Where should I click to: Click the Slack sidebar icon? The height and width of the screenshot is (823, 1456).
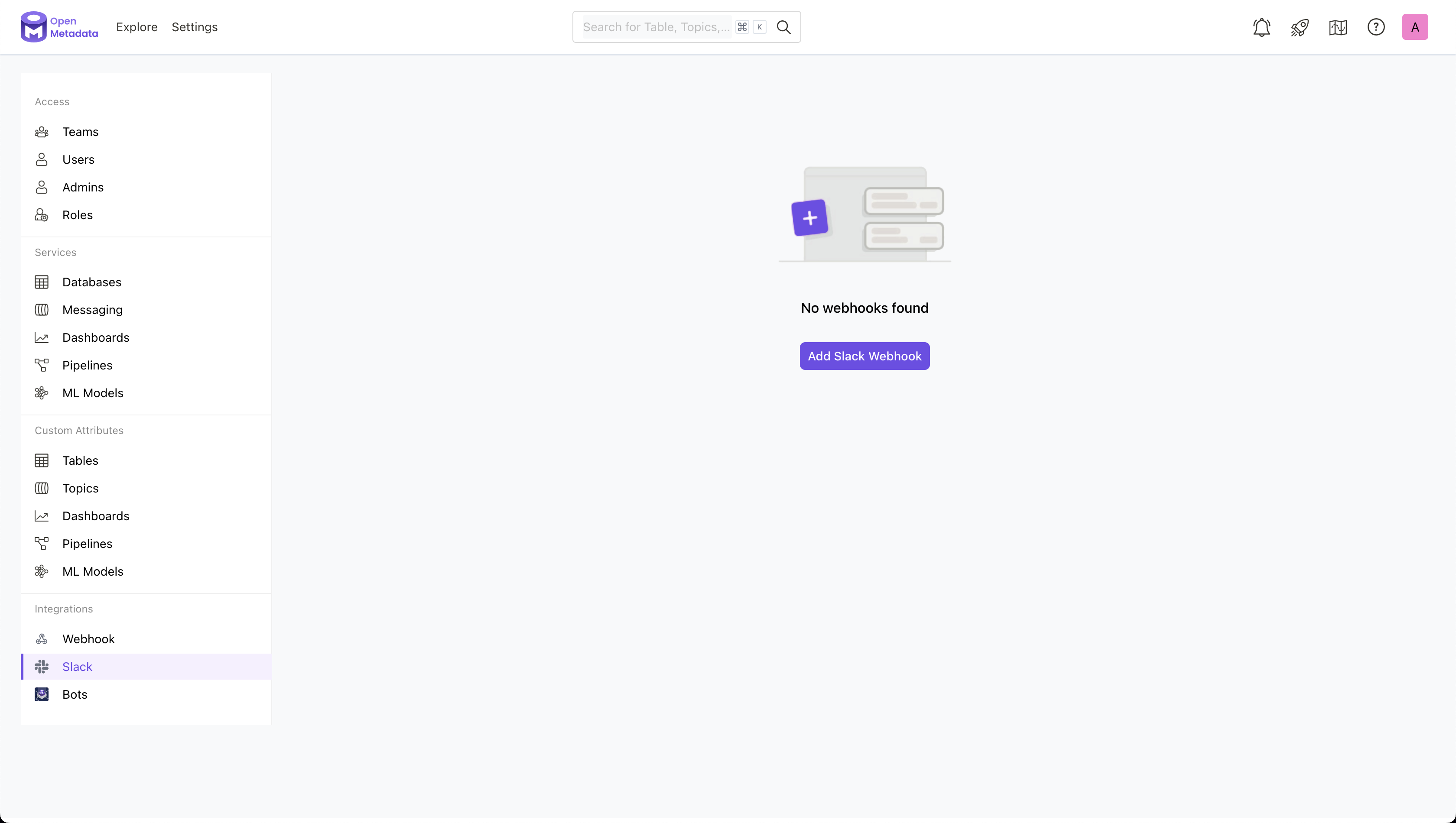click(42, 667)
